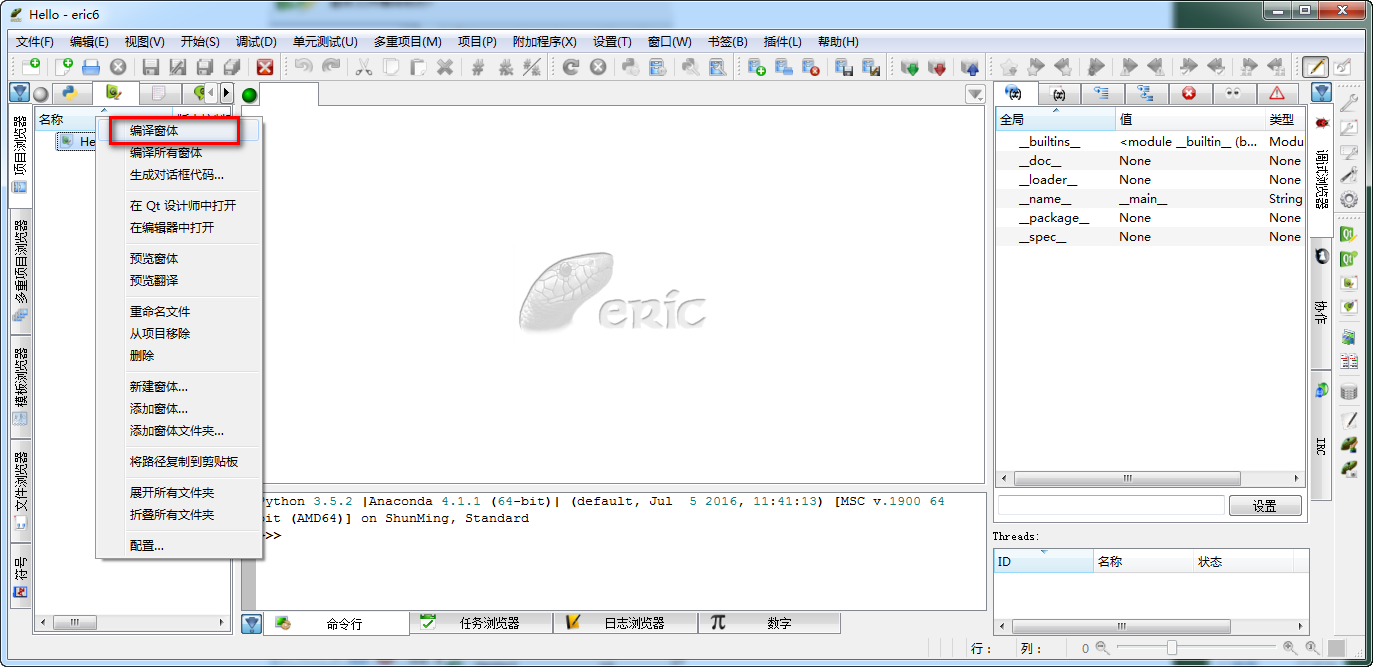
Task: Sort by the ID column in the Threads table
Action: pos(1043,561)
